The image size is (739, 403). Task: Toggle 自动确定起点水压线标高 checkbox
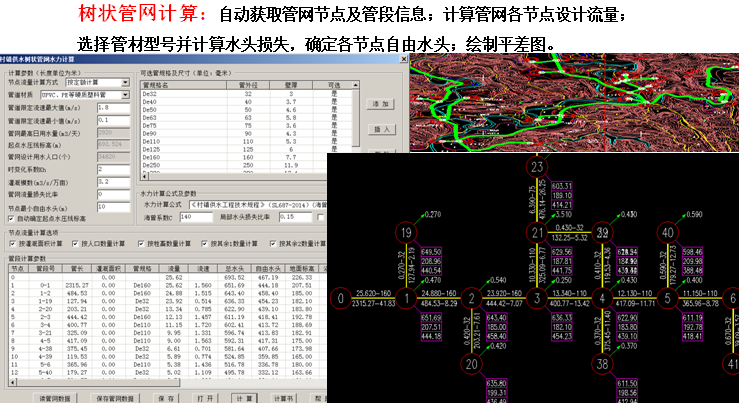pos(8,217)
